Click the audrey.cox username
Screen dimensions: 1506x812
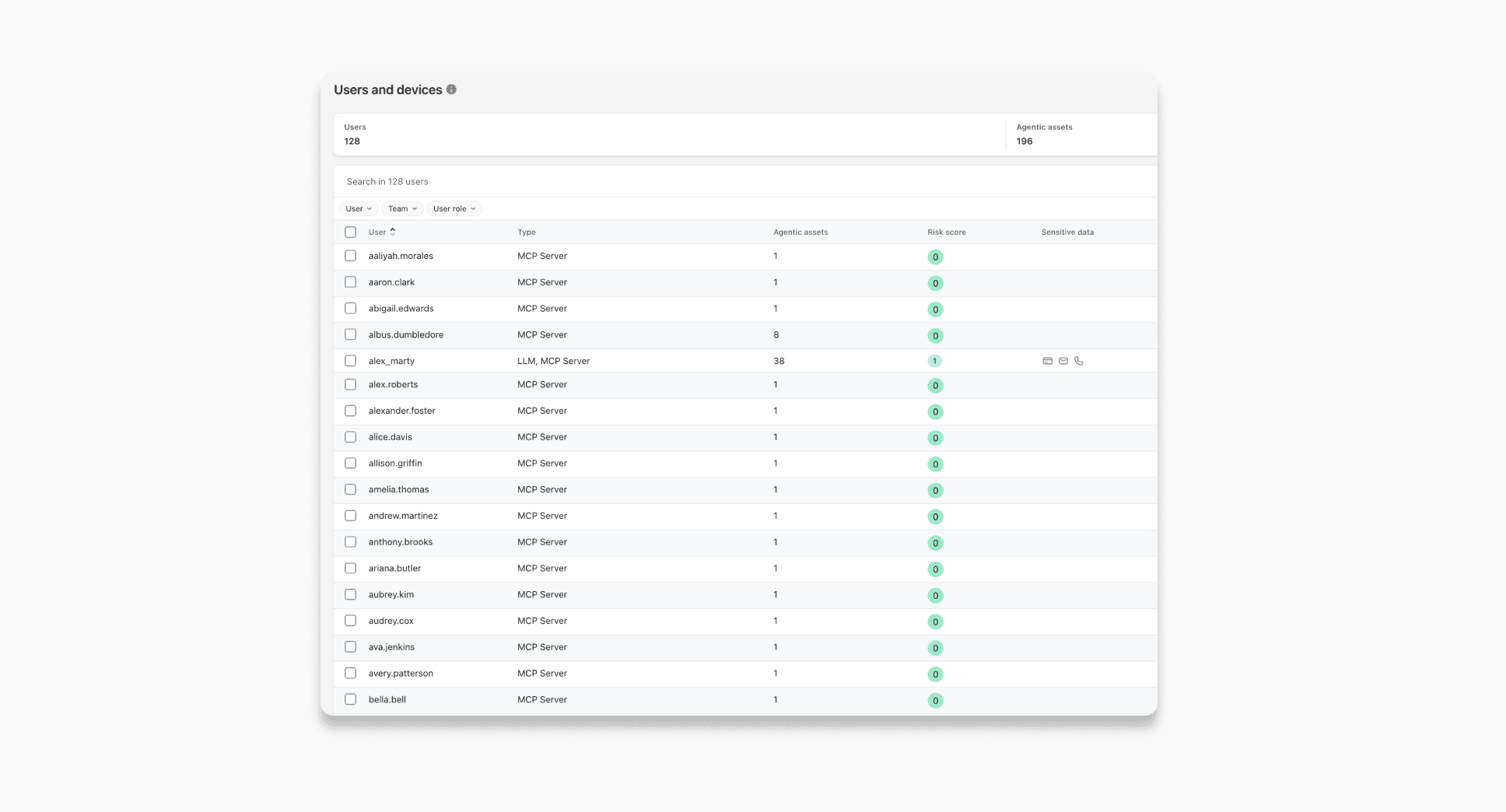pos(391,621)
